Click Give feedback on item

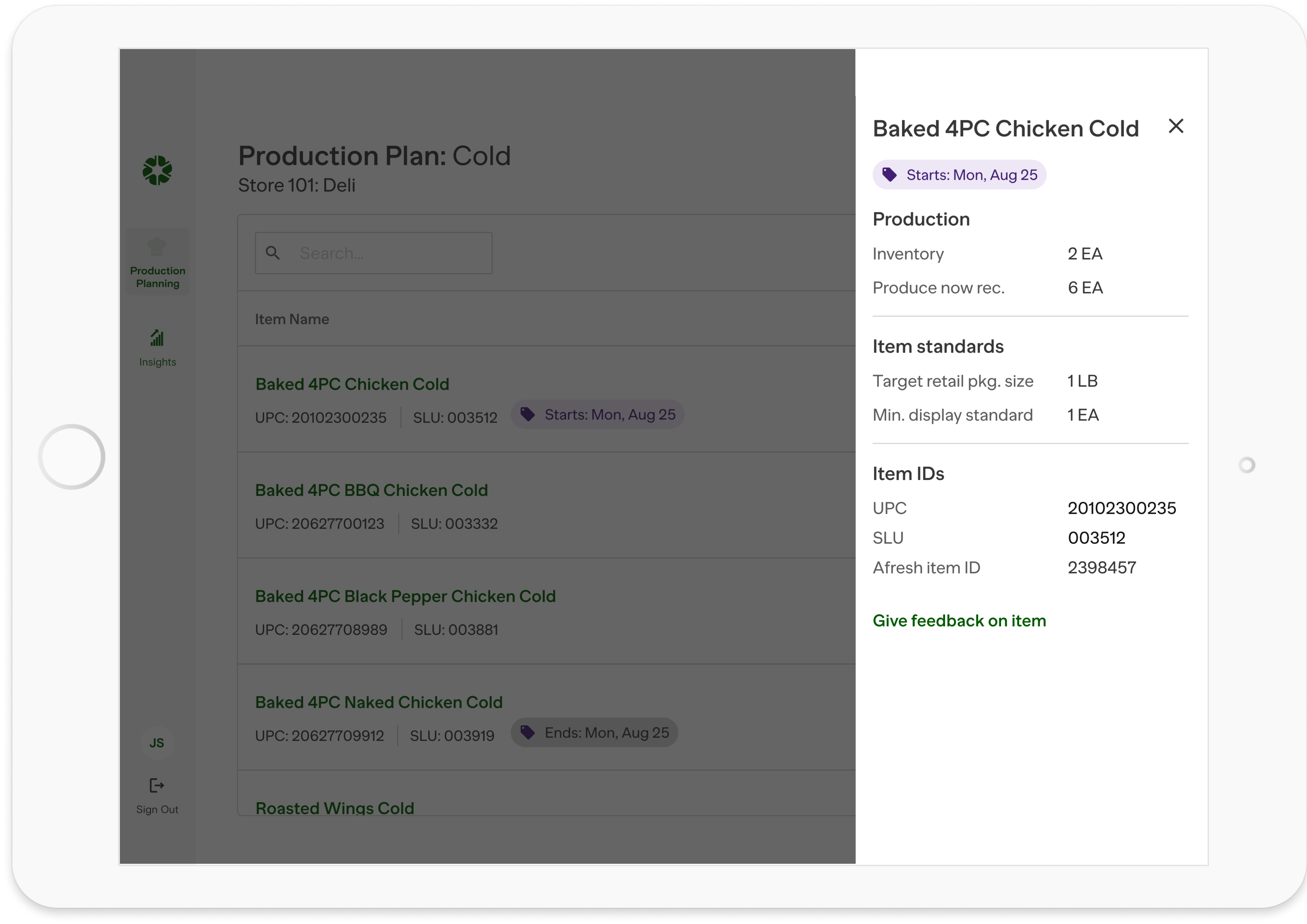(959, 620)
